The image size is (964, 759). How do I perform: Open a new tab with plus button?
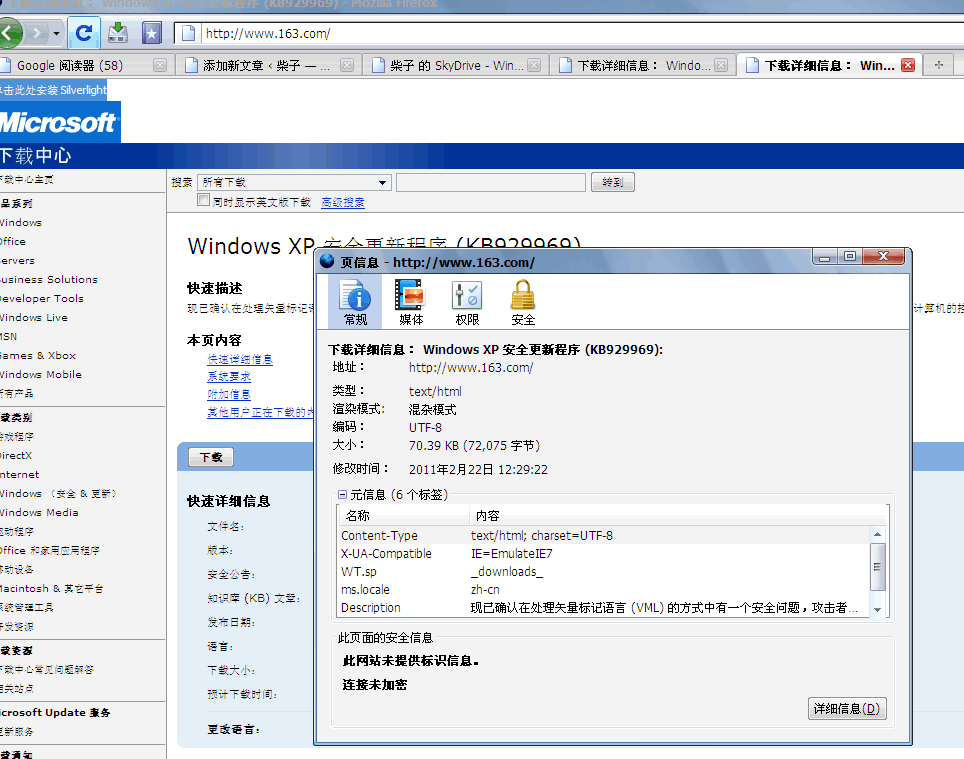click(938, 65)
